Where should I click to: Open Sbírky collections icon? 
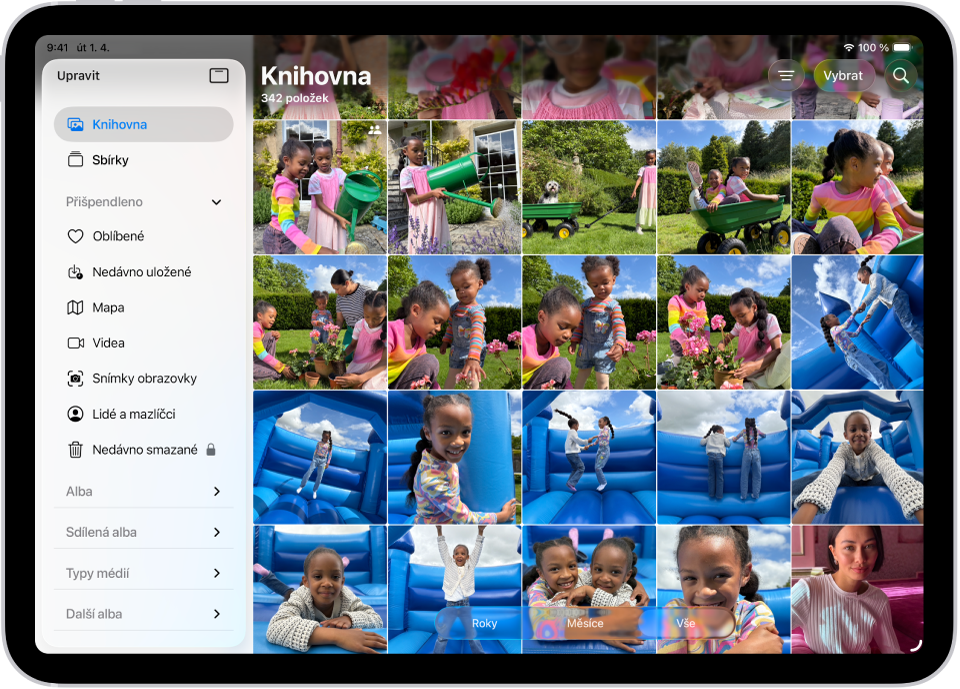pyautogui.click(x=75, y=160)
